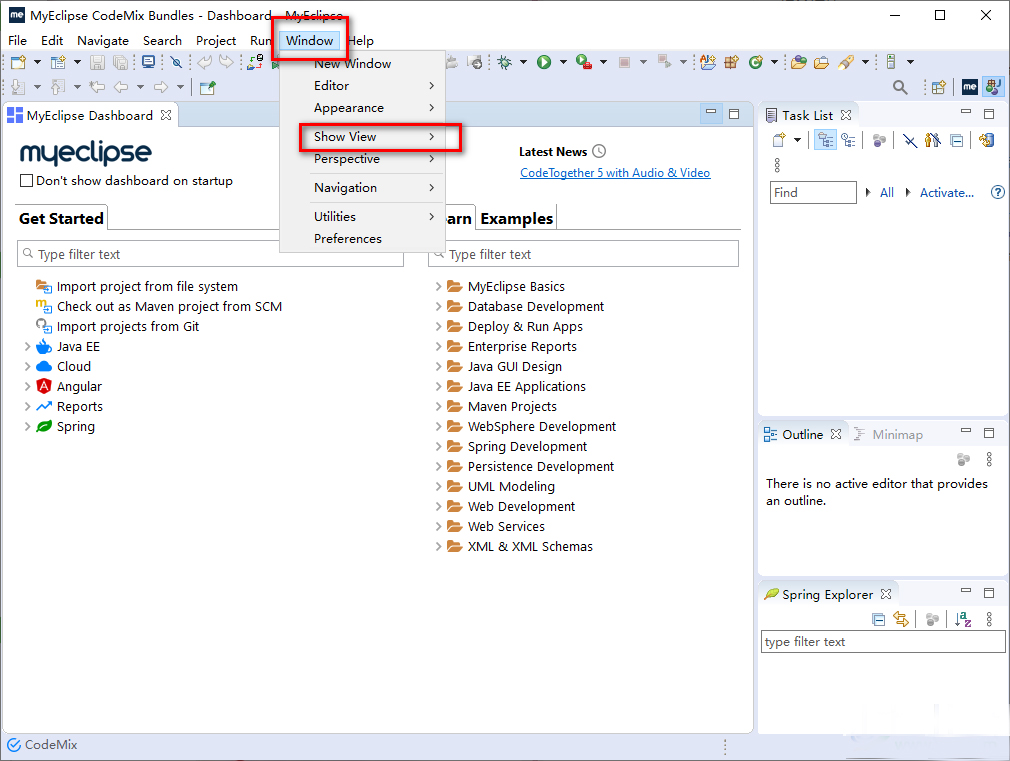
Task: Click the Open Perspective icon
Action: (x=939, y=87)
